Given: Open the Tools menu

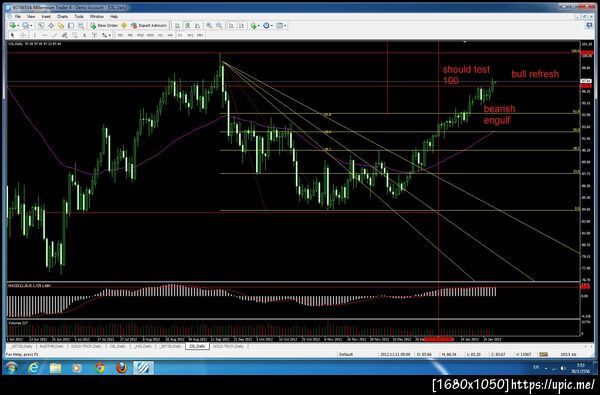Looking at the screenshot, I should coord(79,17).
